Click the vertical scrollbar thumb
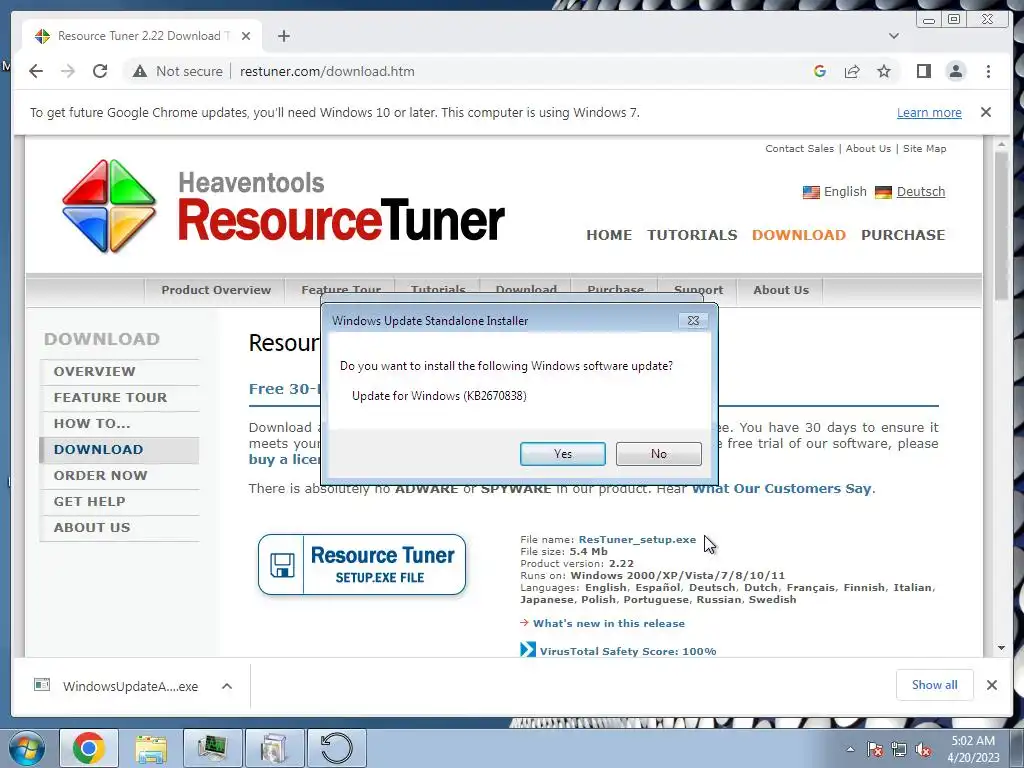Viewport: 1024px width, 768px height. pos(1001,225)
